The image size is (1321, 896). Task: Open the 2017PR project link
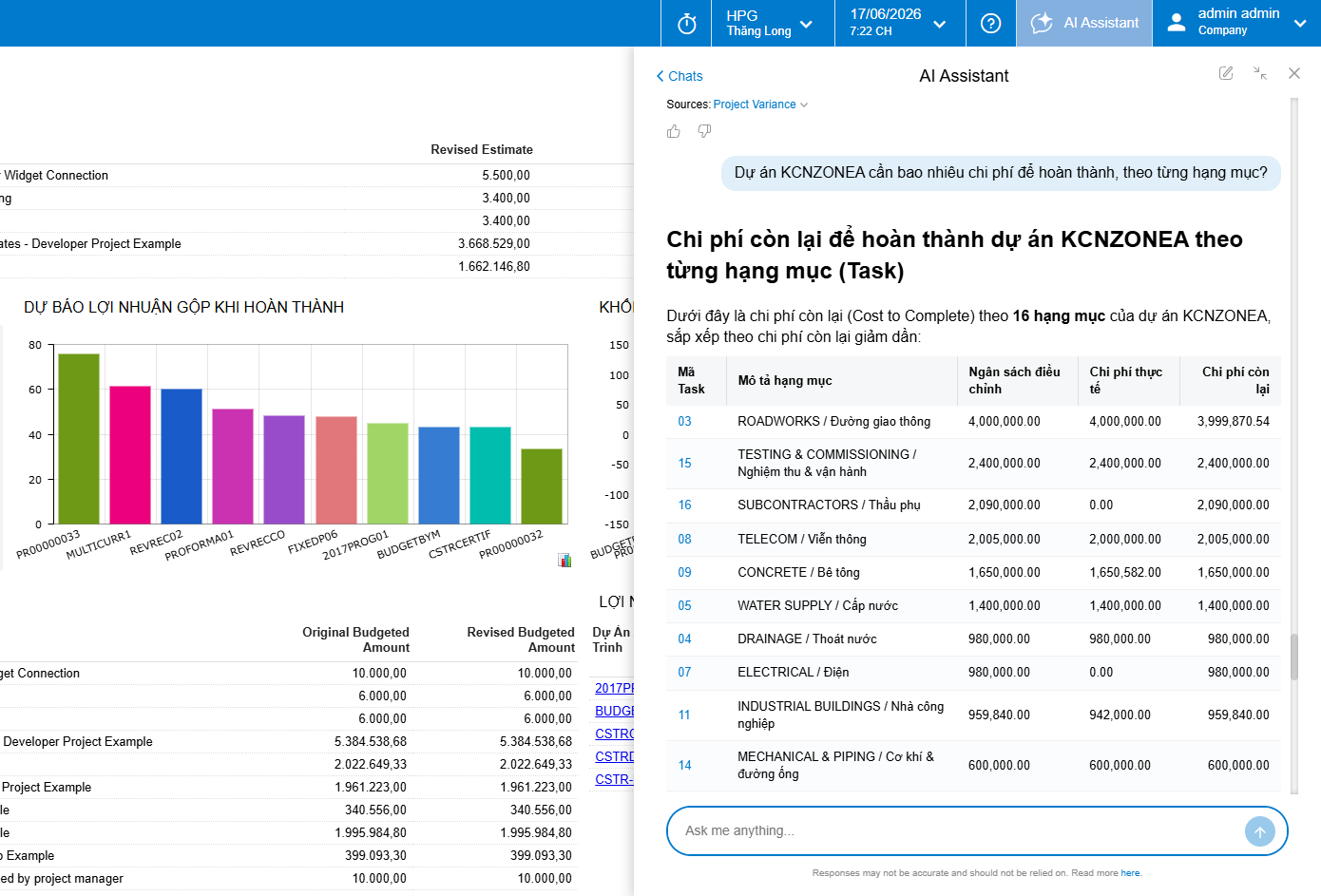pos(614,688)
